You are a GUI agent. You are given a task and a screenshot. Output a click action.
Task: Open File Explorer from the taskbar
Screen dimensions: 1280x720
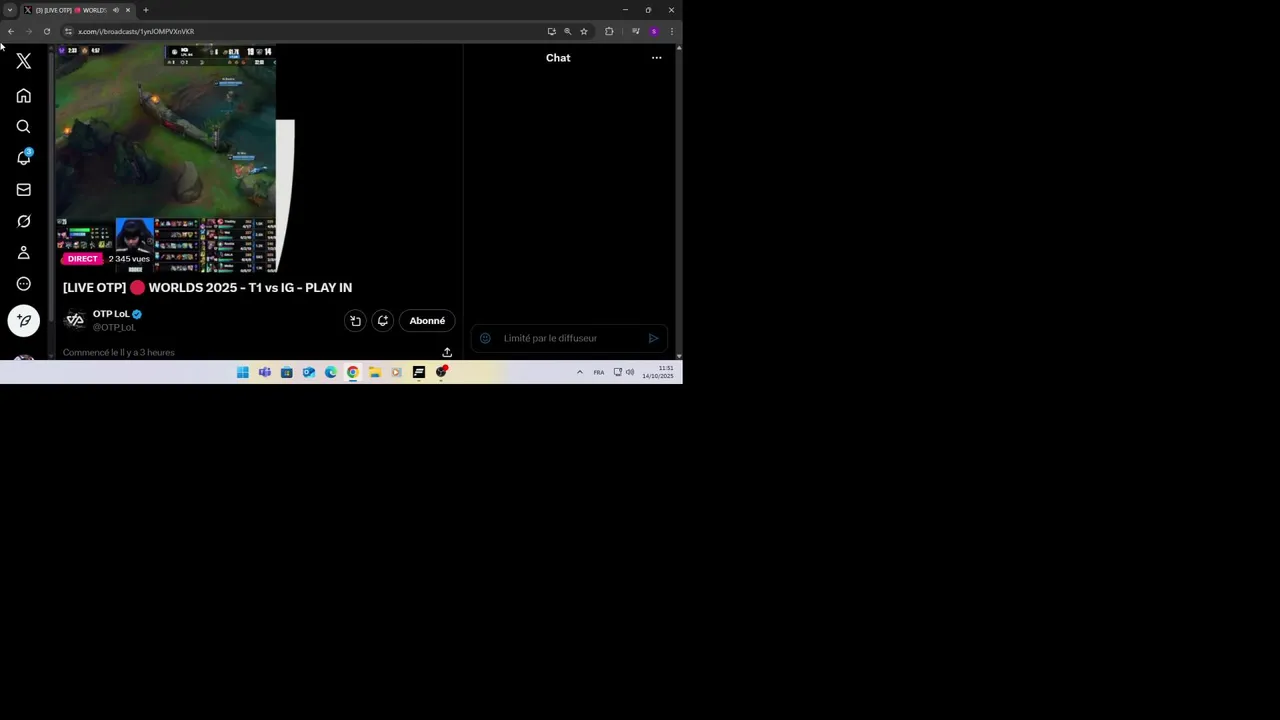point(374,372)
